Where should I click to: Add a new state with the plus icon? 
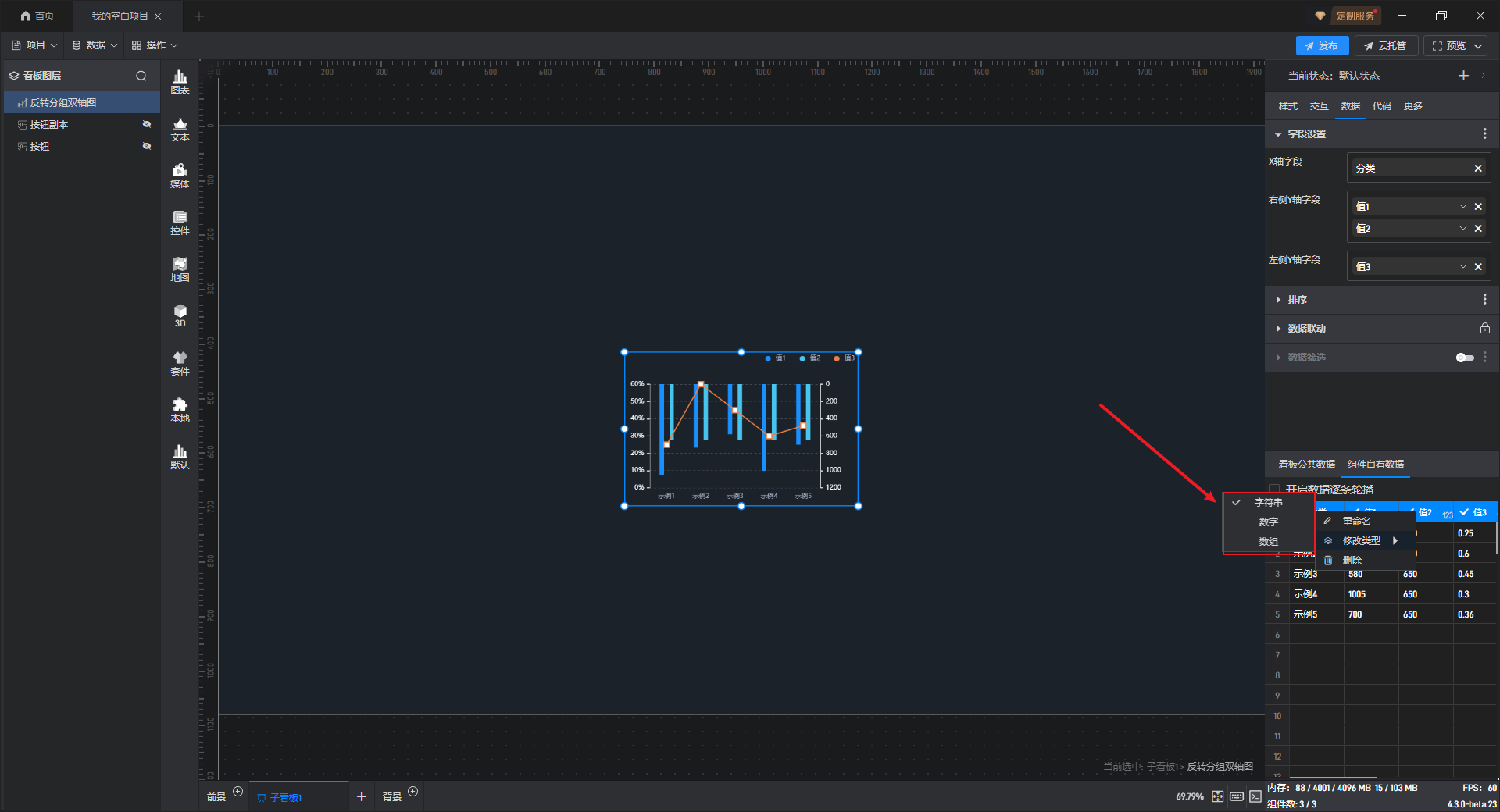coord(1463,76)
